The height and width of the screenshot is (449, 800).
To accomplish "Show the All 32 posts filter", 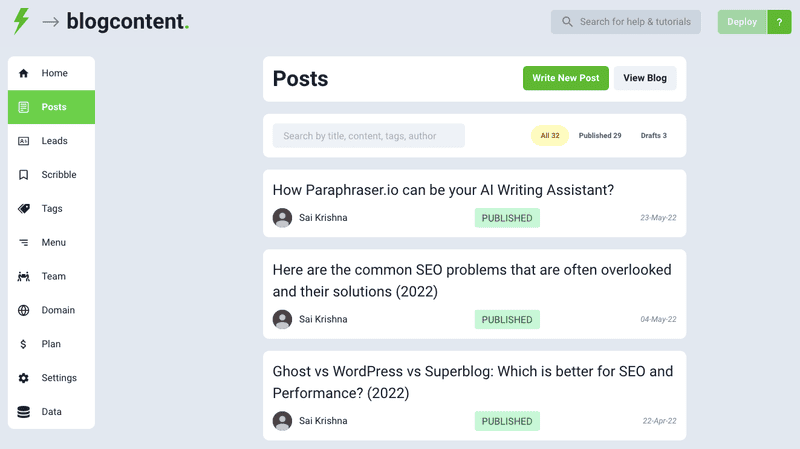I will tap(549, 135).
